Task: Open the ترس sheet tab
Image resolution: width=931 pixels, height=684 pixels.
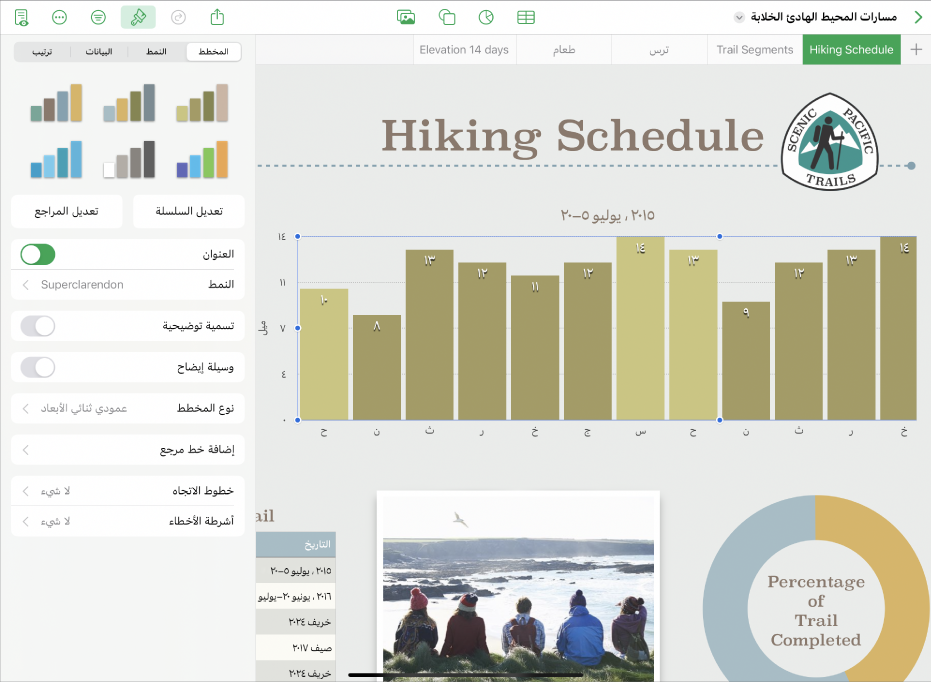Action: (x=659, y=50)
